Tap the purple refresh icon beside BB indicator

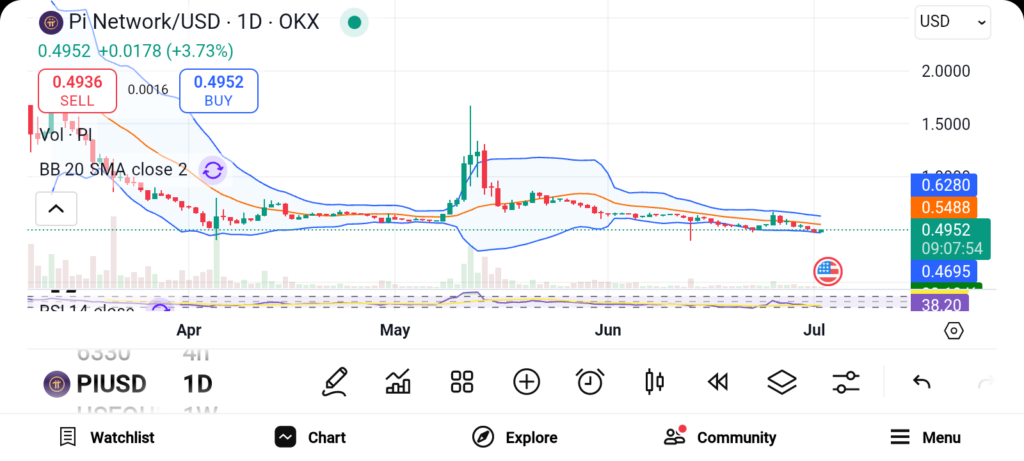click(x=212, y=171)
